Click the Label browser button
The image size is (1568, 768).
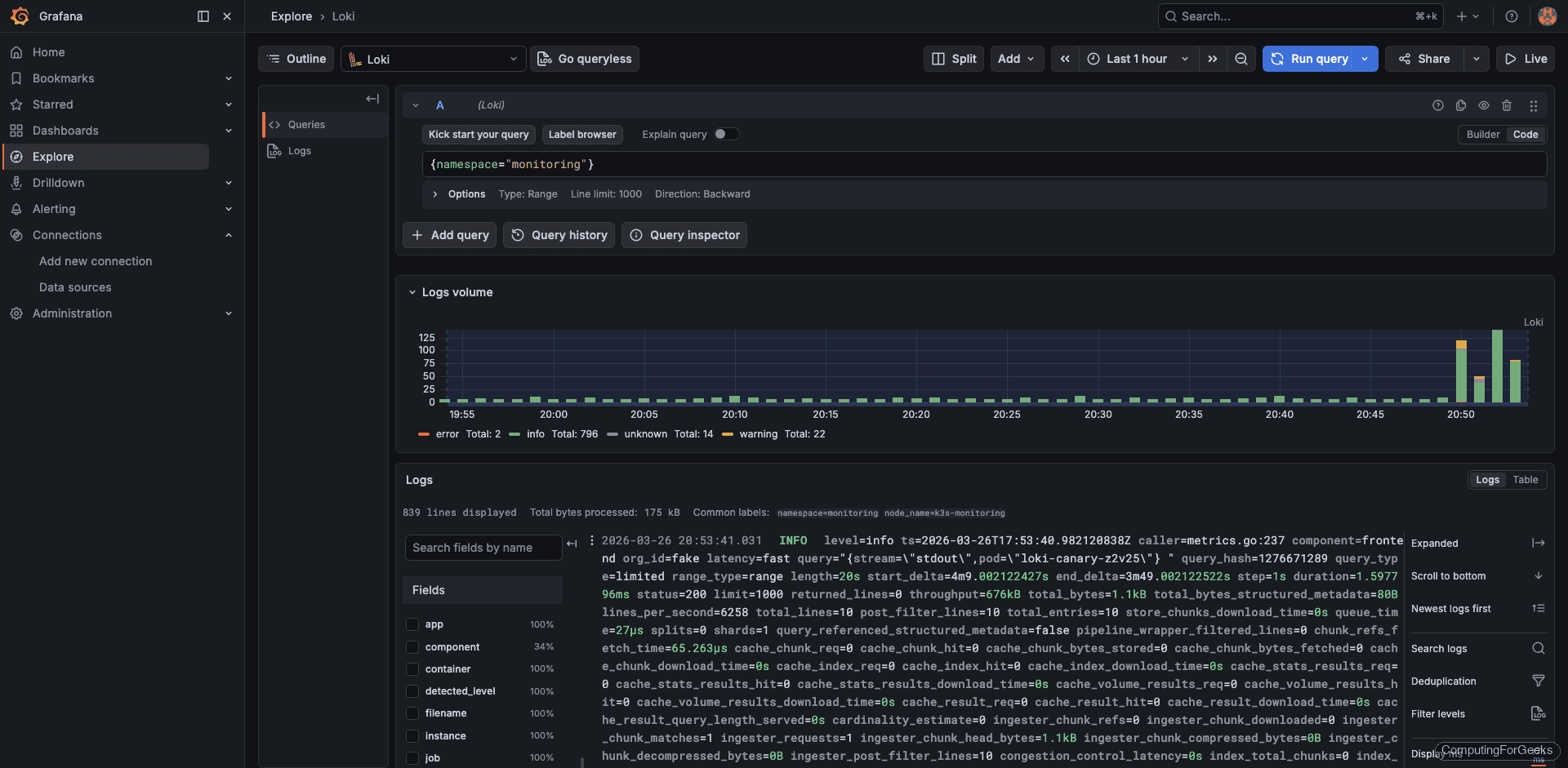[582, 134]
